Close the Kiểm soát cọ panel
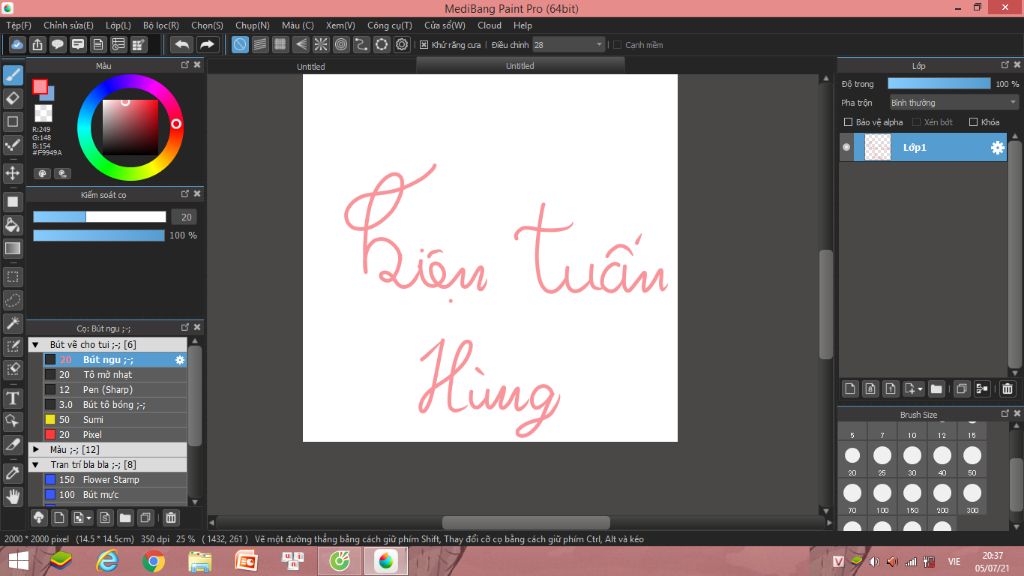 click(197, 194)
